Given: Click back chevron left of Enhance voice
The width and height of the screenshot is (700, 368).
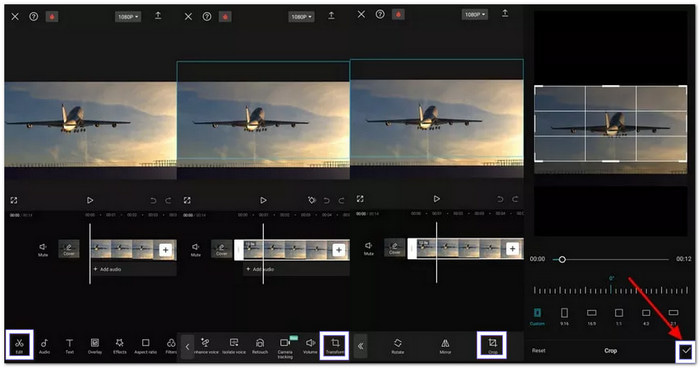Looking at the screenshot, I should pos(188,347).
